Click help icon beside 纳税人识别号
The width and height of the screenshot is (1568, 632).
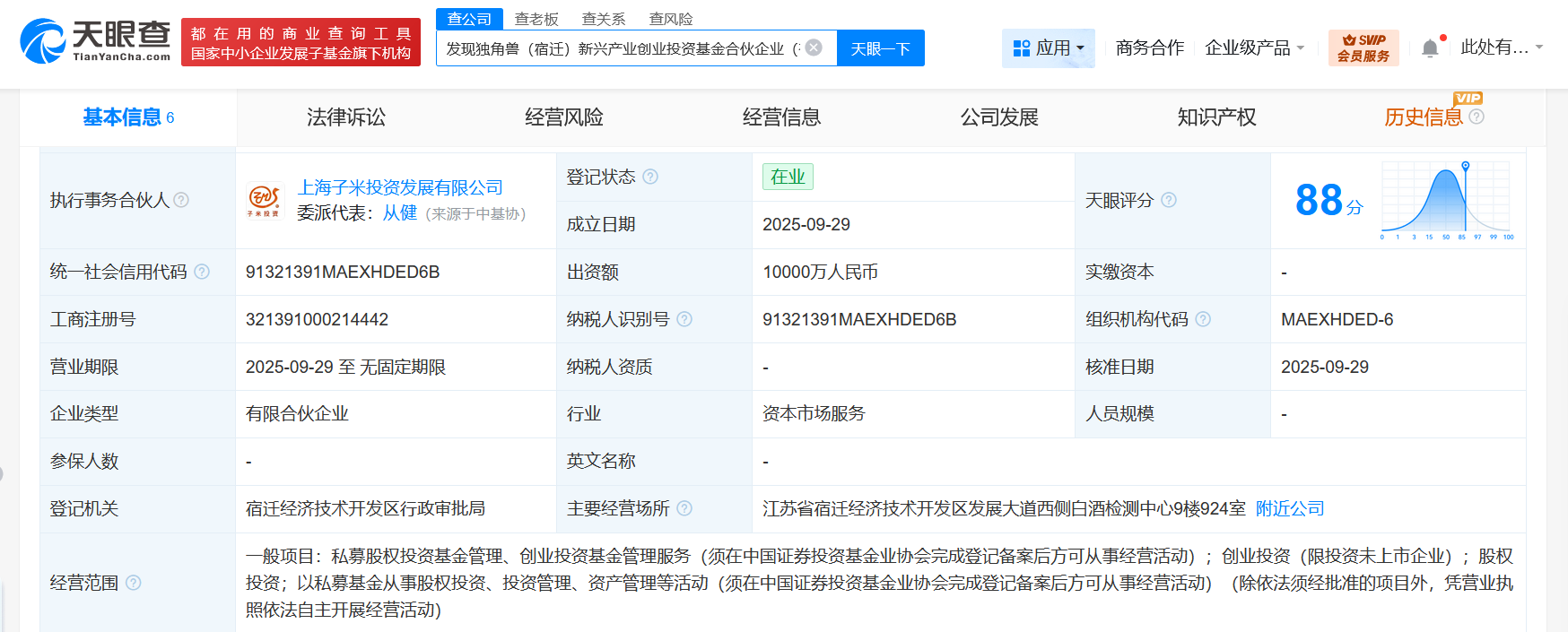pos(684,319)
